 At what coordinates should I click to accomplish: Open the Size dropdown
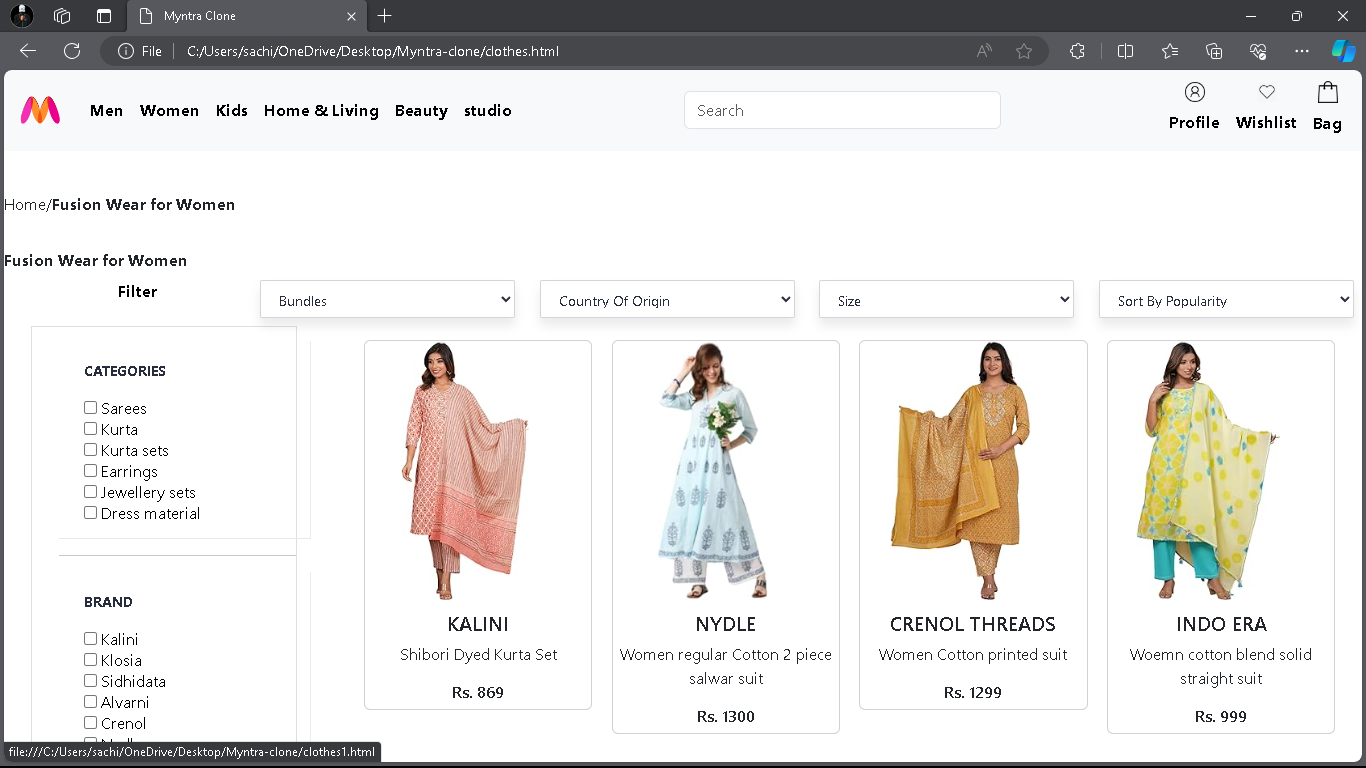coord(946,300)
